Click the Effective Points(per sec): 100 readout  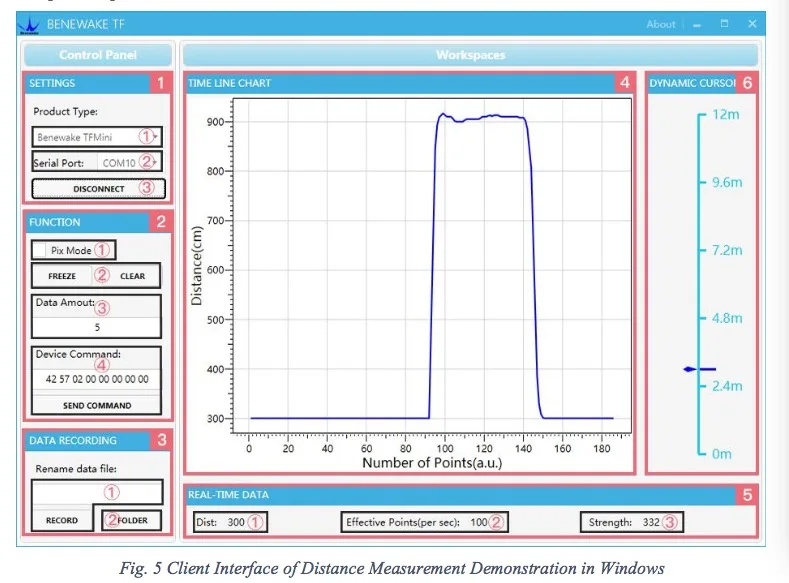[x=424, y=522]
